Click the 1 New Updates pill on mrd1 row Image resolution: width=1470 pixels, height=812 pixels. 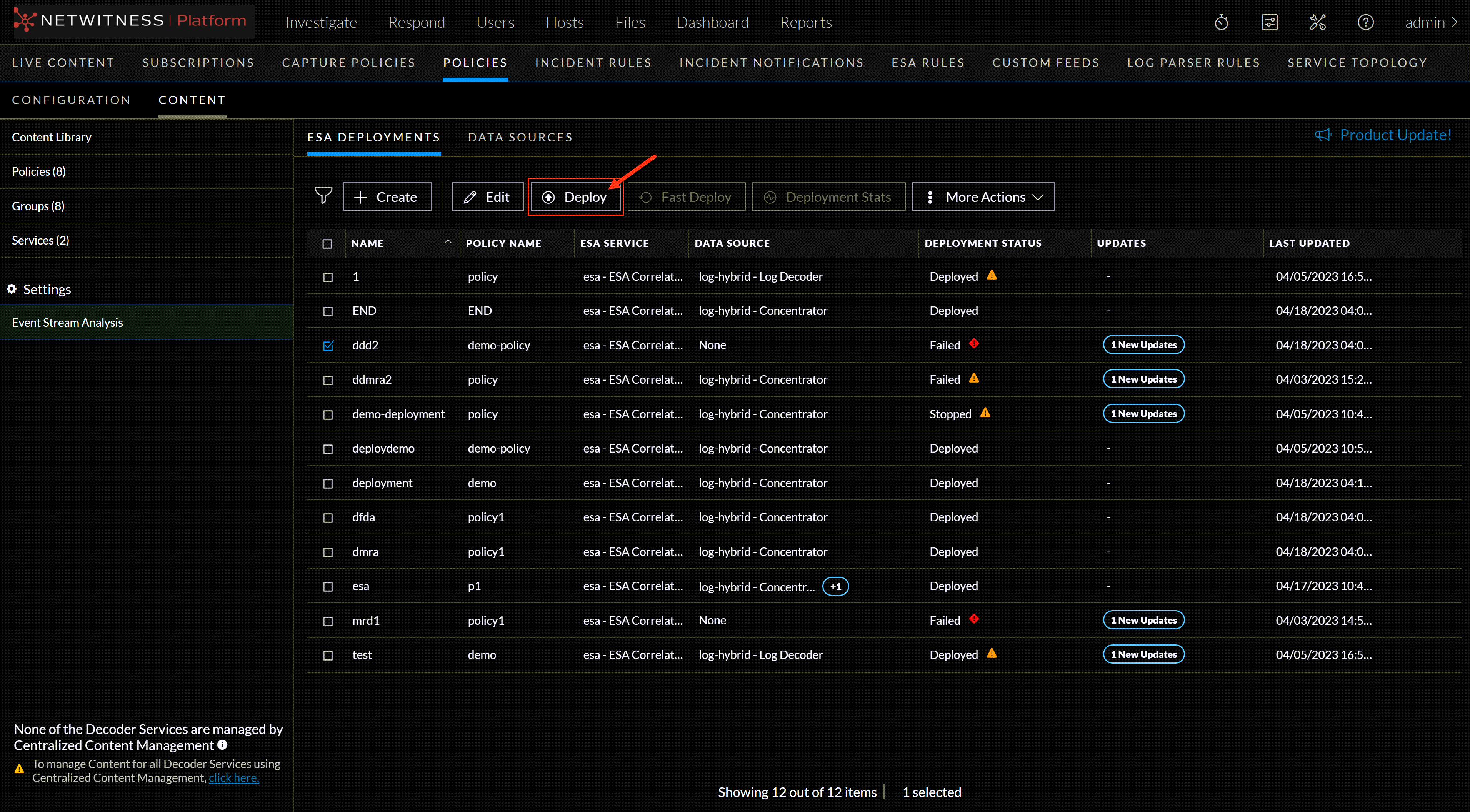click(1143, 620)
